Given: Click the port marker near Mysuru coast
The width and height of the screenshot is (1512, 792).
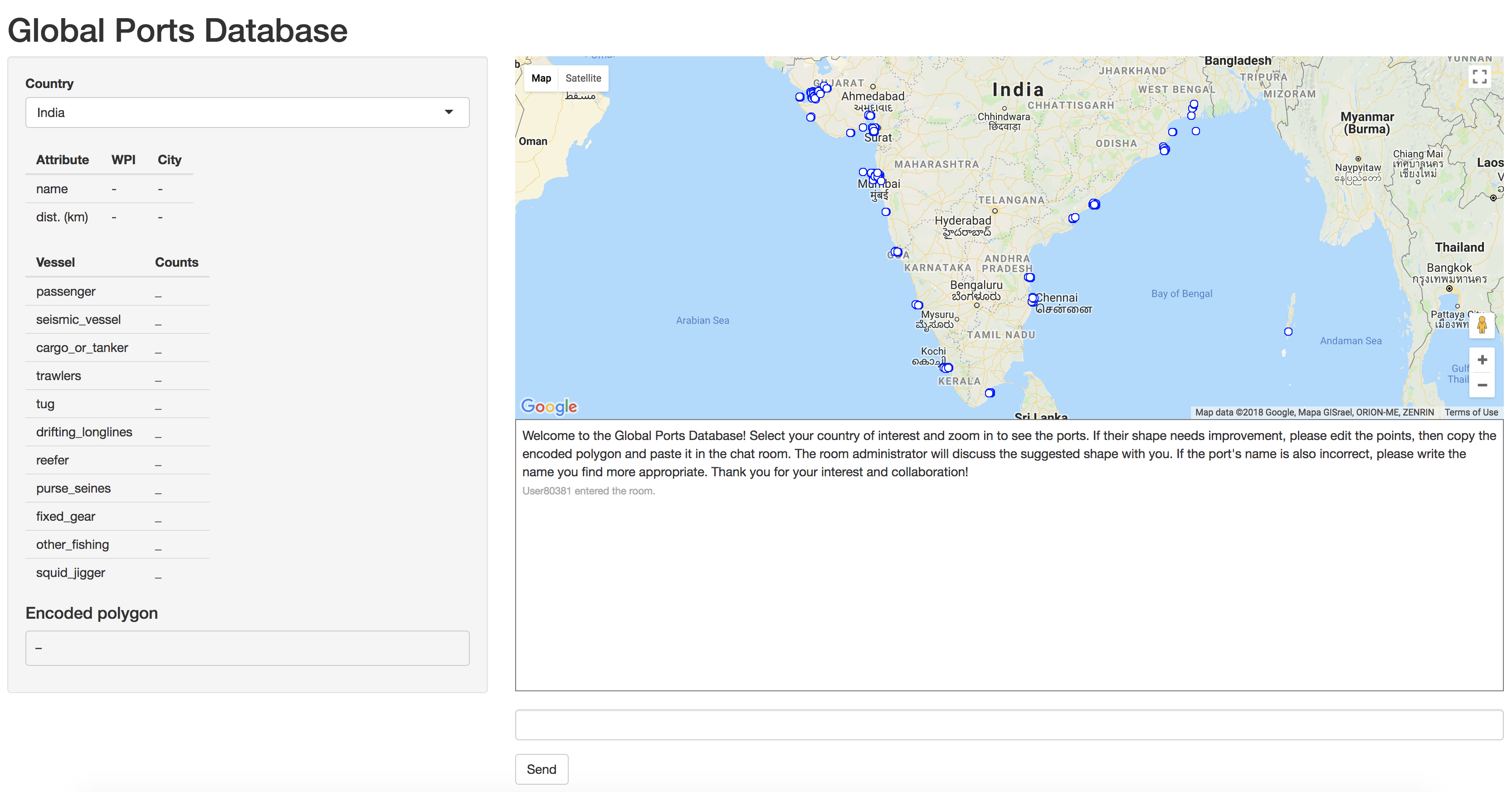Looking at the screenshot, I should point(918,305).
